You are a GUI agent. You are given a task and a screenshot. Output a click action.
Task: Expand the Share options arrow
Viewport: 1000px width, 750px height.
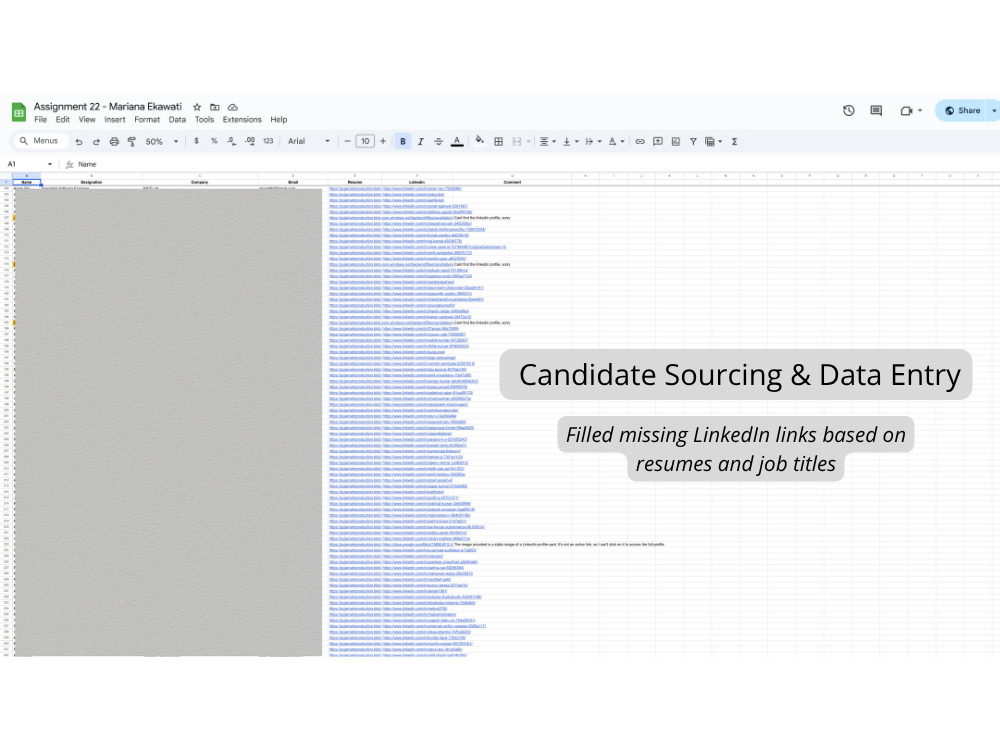point(994,110)
